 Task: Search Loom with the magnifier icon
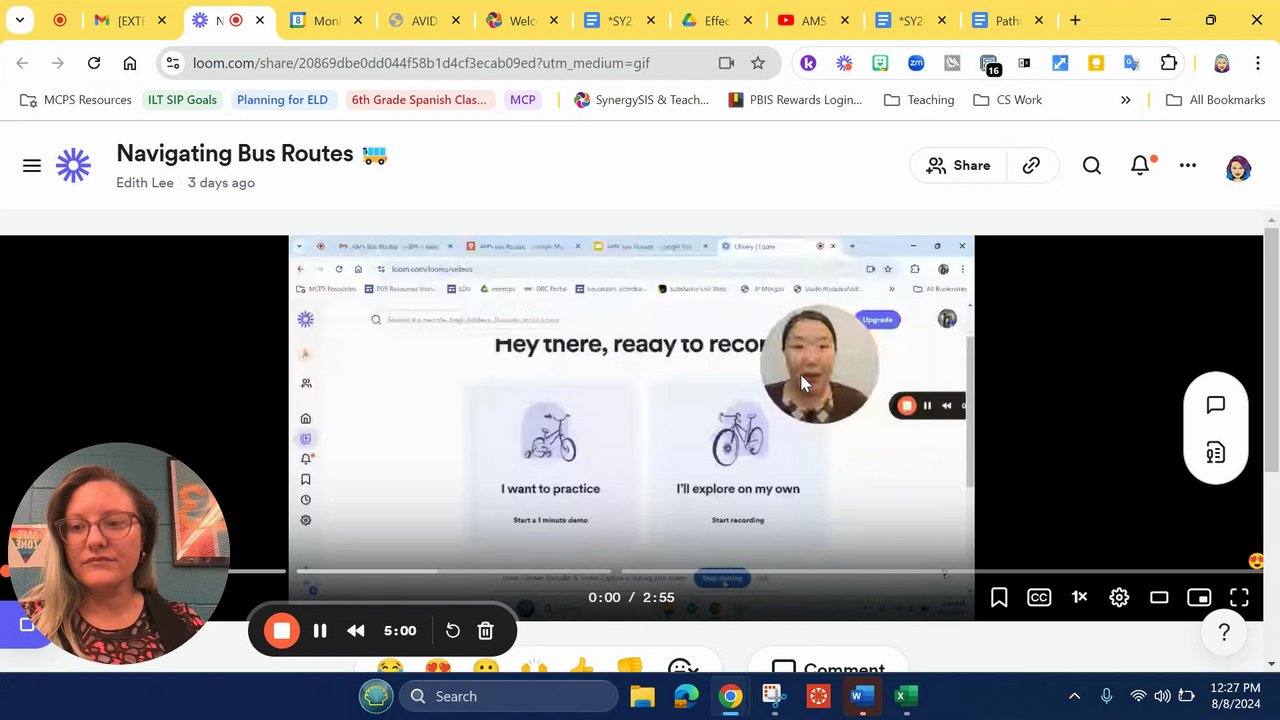click(1092, 166)
